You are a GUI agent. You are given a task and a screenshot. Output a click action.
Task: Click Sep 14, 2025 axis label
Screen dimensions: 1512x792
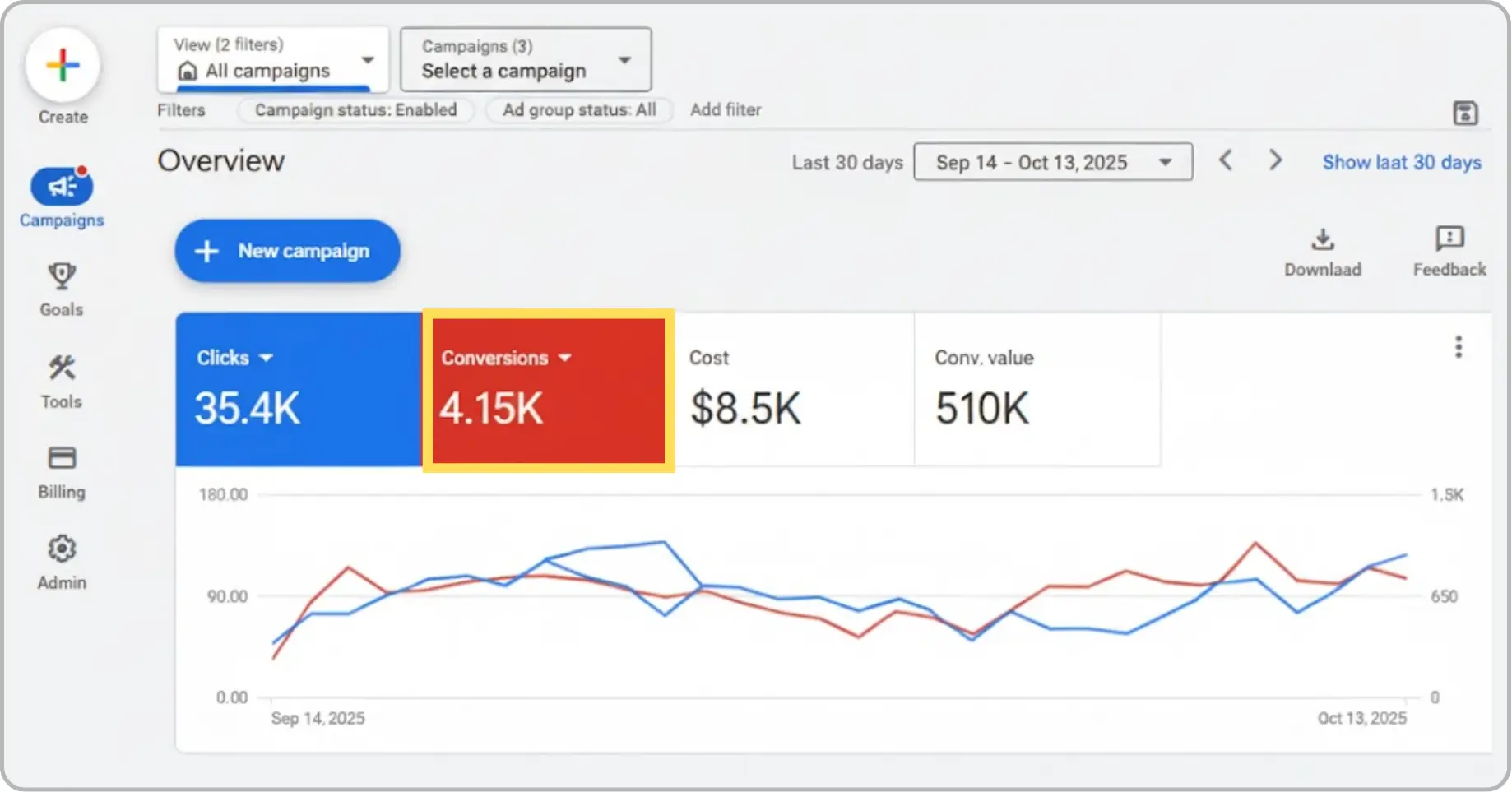click(x=318, y=718)
